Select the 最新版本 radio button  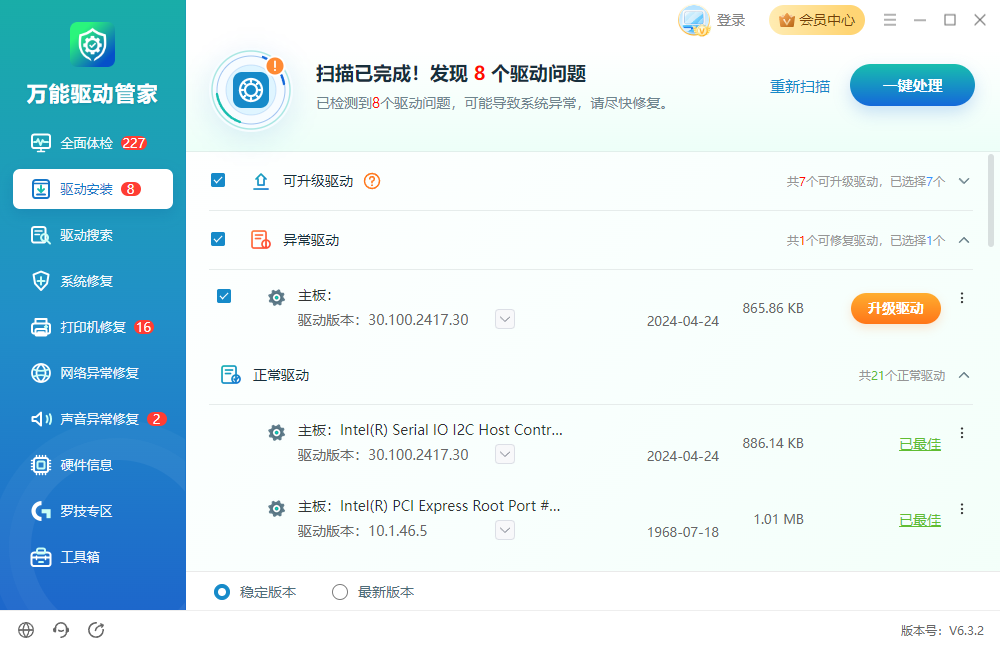click(340, 592)
